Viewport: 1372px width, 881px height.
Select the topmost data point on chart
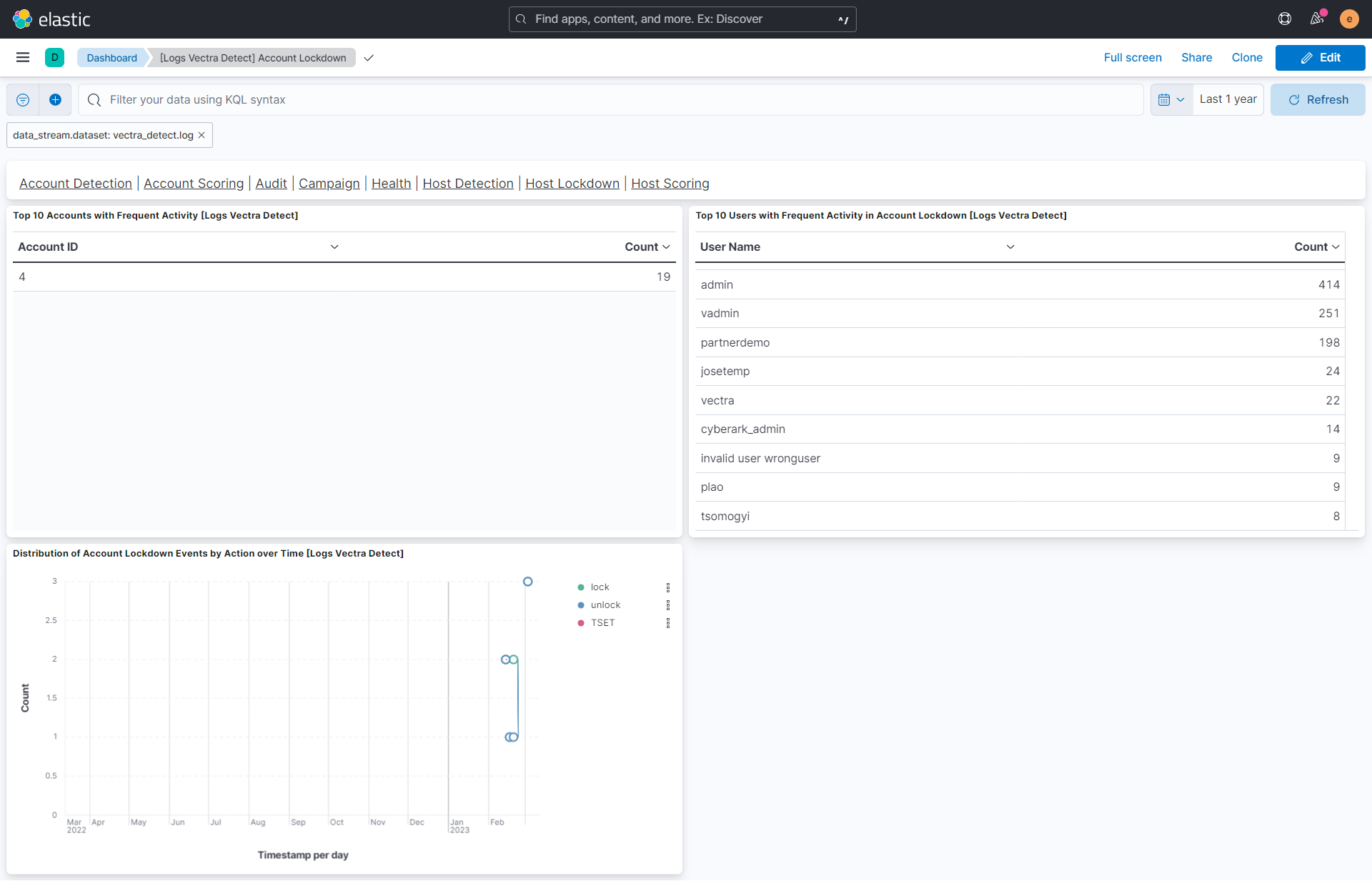[527, 582]
